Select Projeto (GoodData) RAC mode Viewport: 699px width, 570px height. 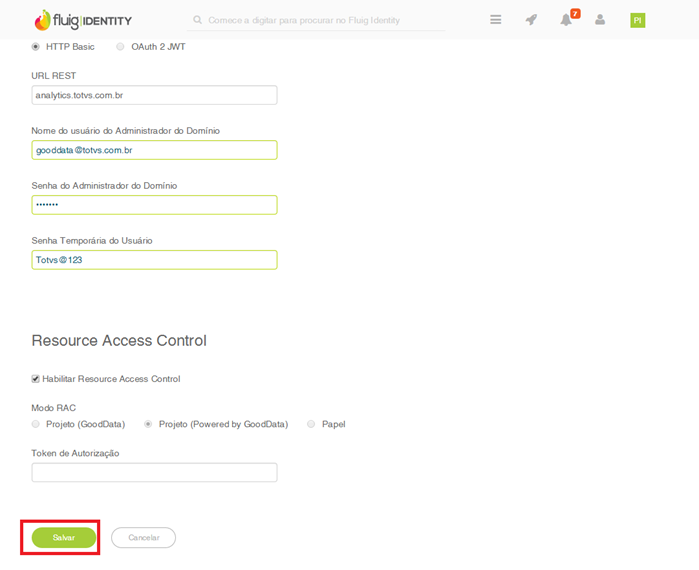[x=35, y=424]
